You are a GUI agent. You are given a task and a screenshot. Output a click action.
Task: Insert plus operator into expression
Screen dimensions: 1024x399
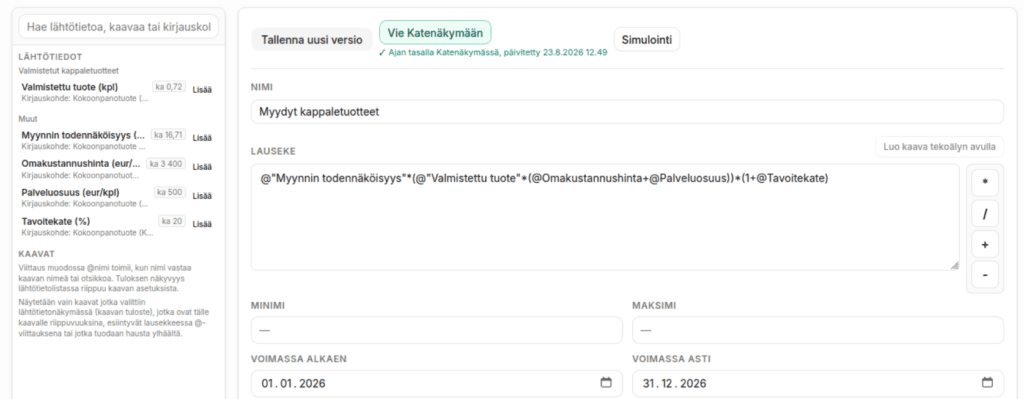(985, 245)
